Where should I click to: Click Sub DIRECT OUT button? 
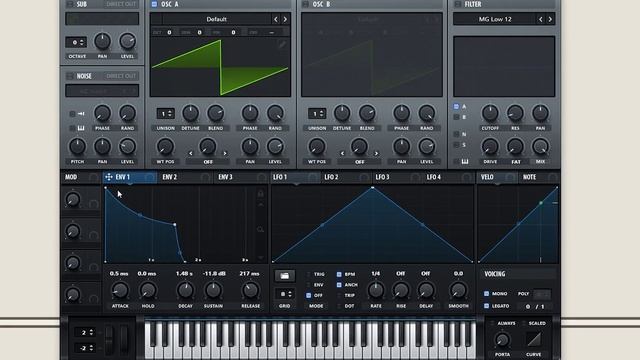pyautogui.click(x=120, y=4)
